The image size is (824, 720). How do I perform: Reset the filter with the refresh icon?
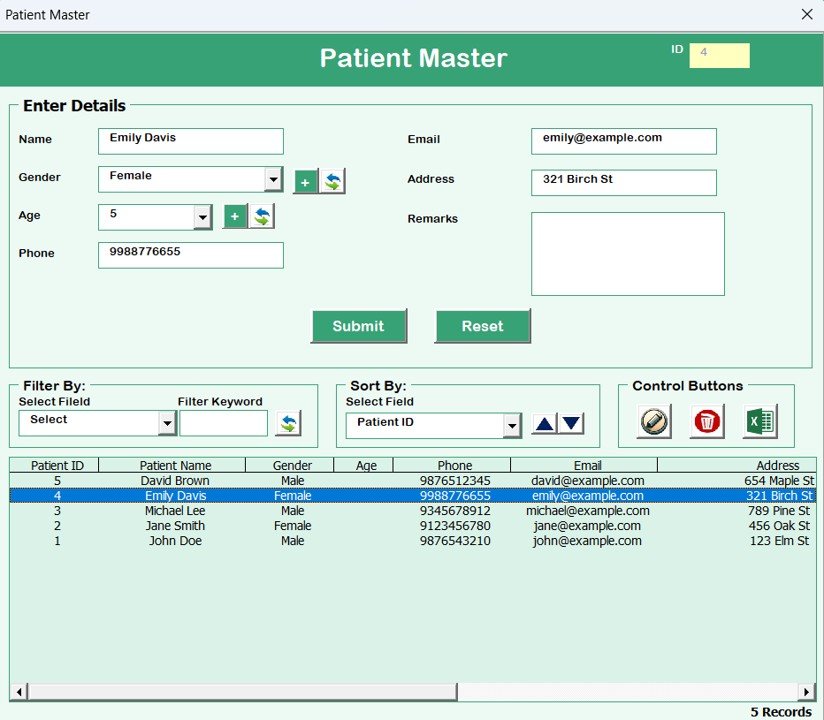289,423
